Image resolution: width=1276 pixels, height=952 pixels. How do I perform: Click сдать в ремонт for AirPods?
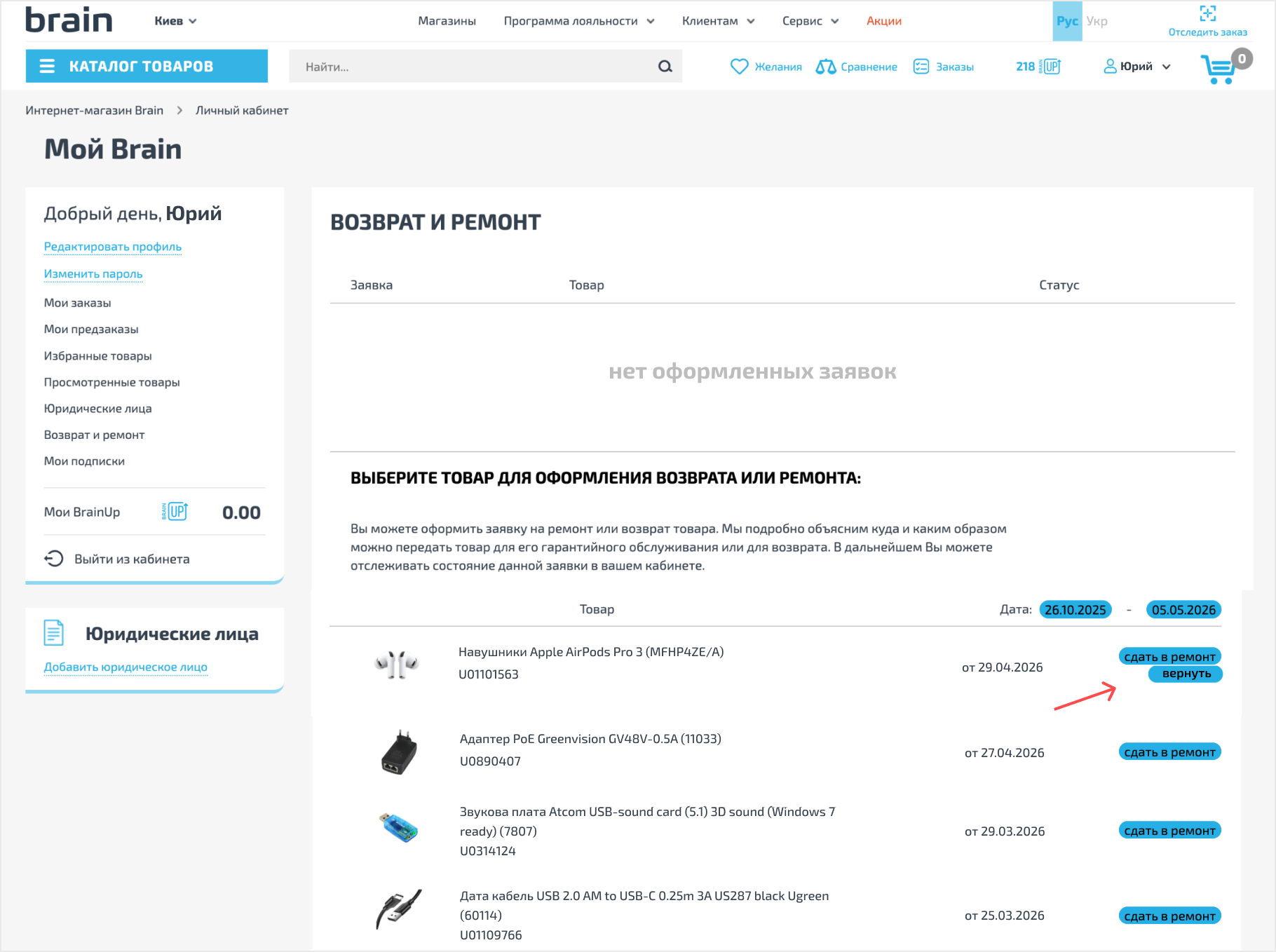click(1169, 656)
